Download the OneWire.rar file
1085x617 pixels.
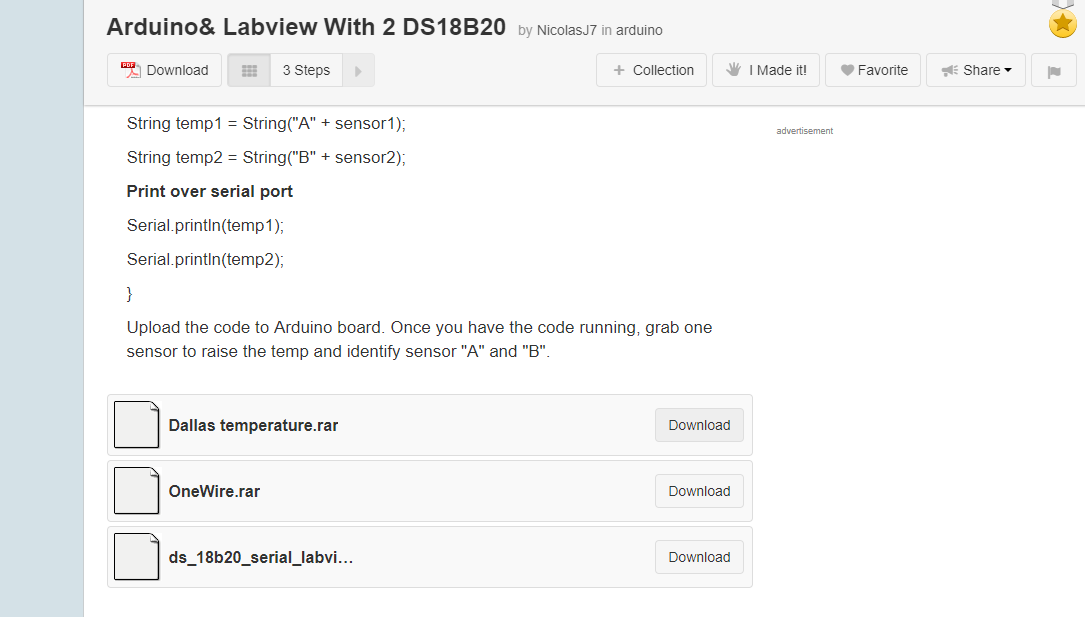click(x=698, y=490)
